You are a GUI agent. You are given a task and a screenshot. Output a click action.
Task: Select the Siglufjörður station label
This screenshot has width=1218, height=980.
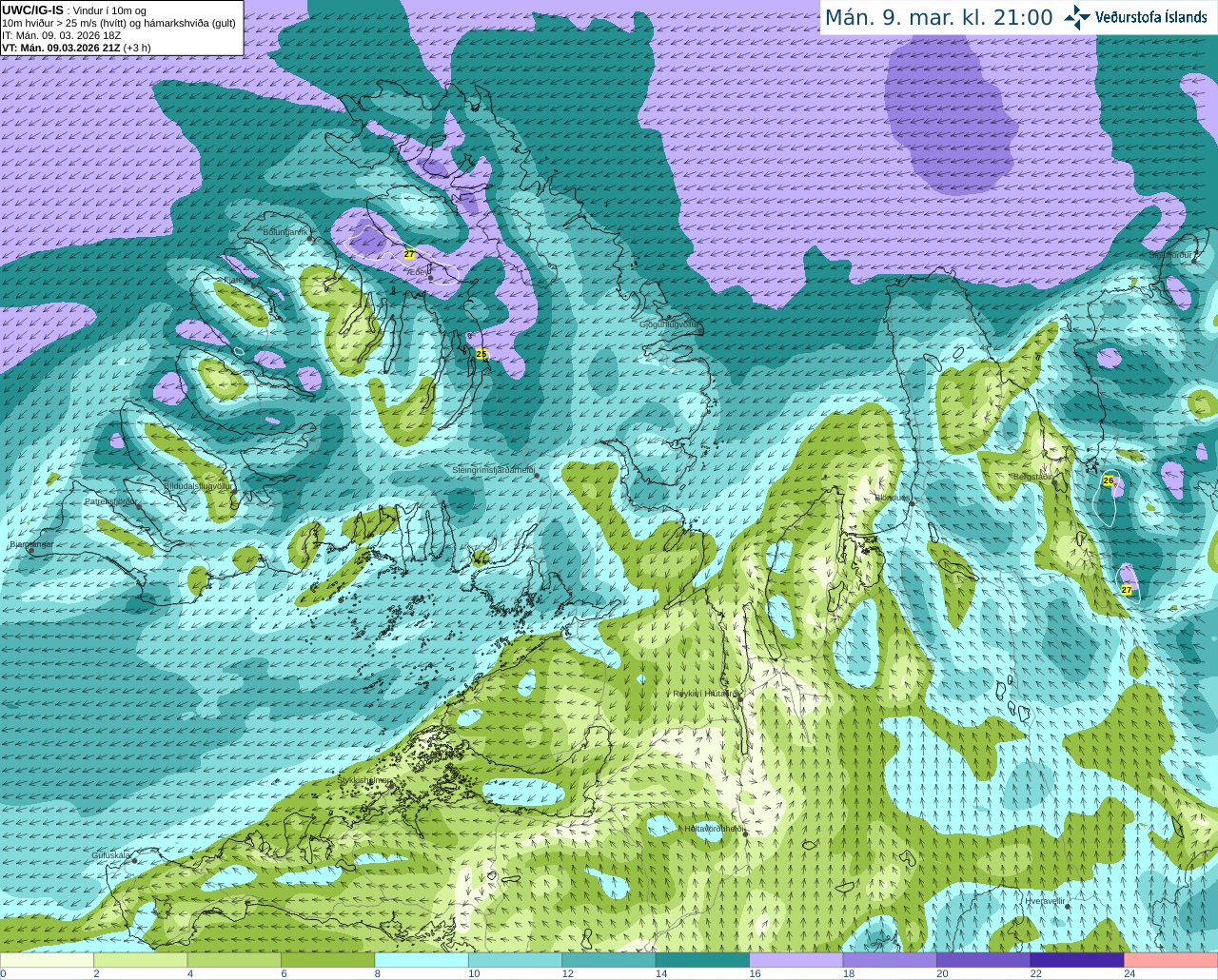(x=1171, y=255)
